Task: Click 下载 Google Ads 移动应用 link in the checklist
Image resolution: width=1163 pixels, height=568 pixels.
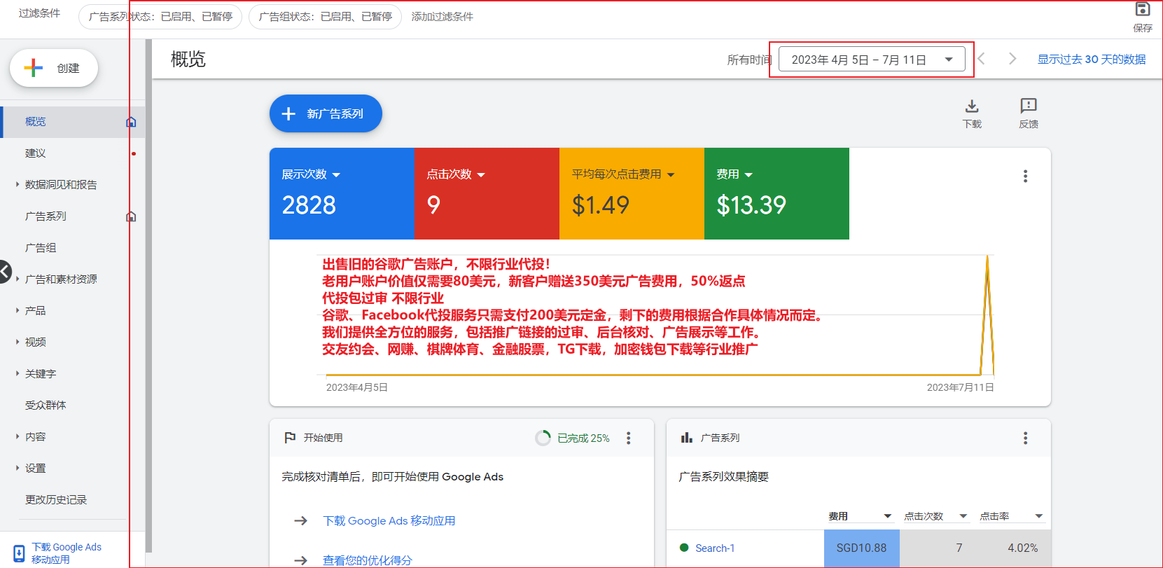Action: (x=389, y=521)
